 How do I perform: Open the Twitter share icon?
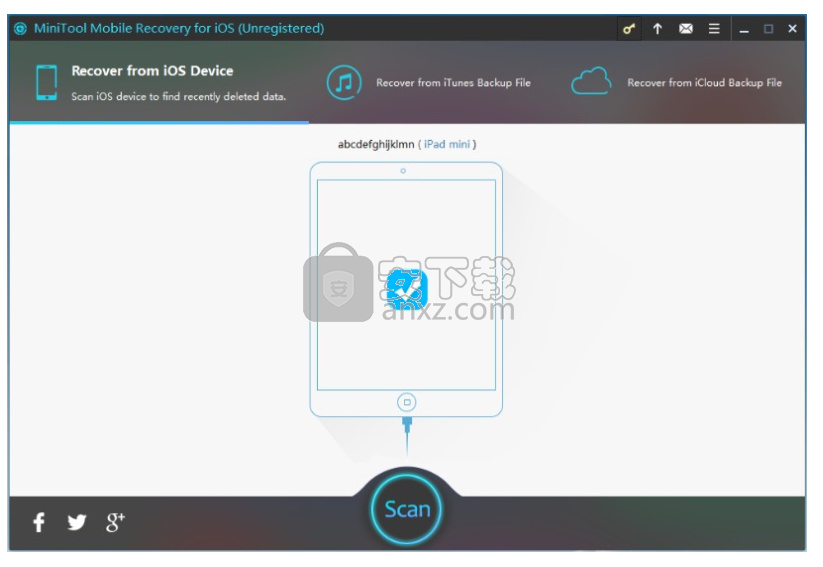[x=77, y=522]
